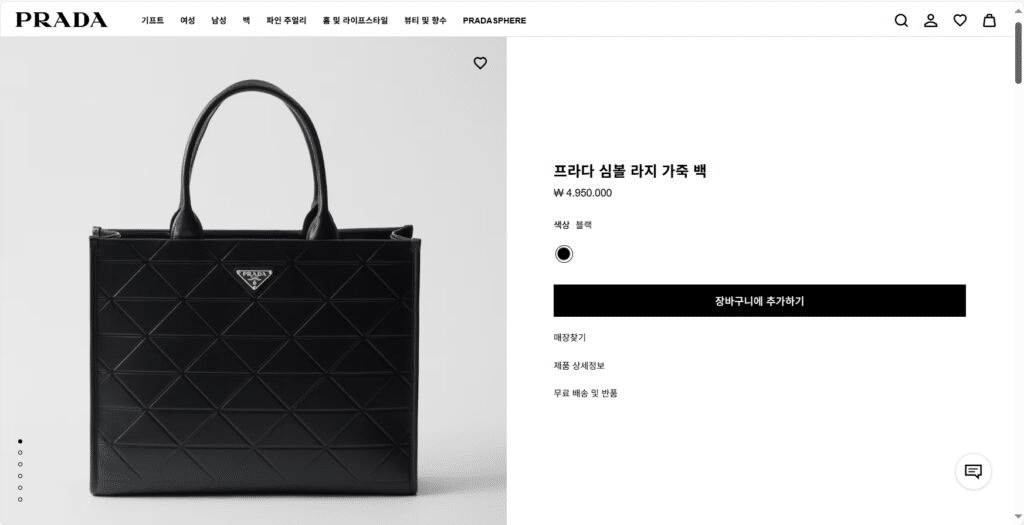Open the 파인 주얼리 menu
This screenshot has height=525, width=1024.
[x=286, y=21]
